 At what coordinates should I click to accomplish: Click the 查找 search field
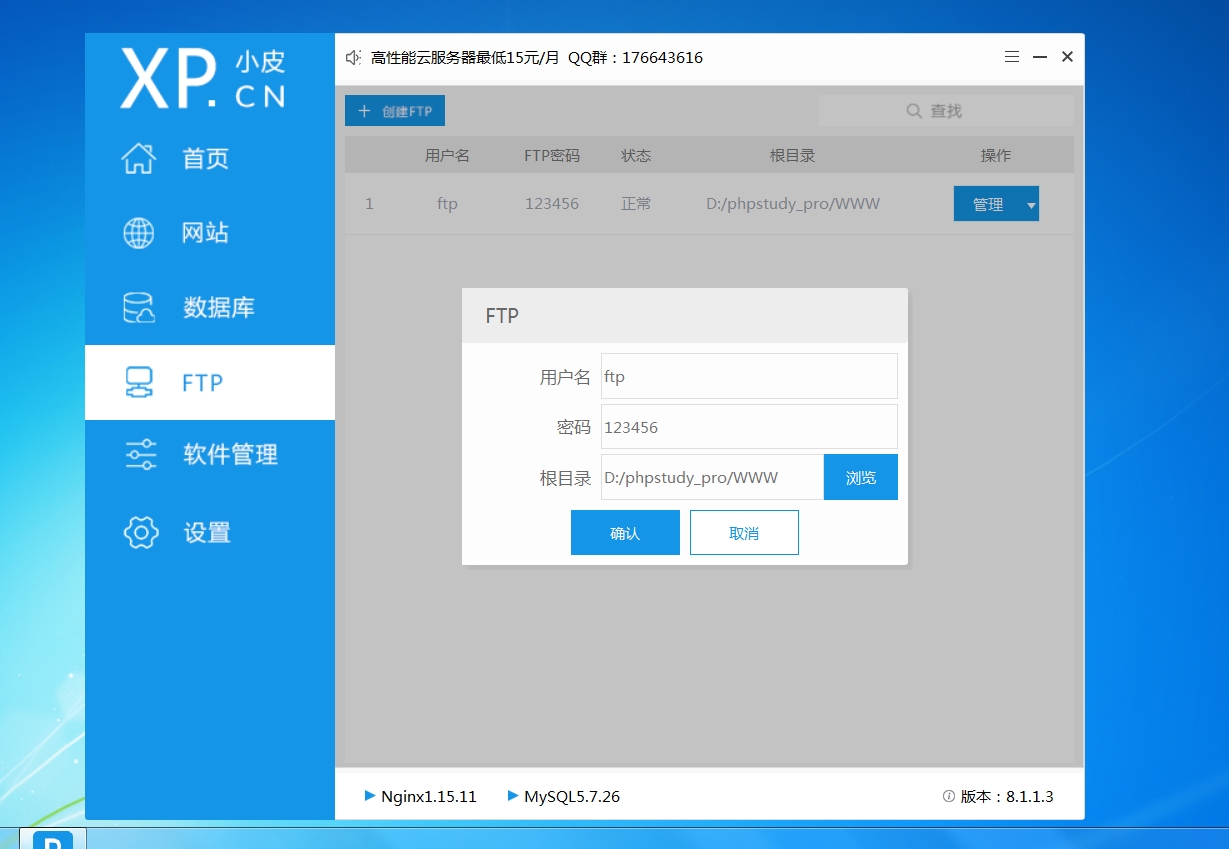coord(946,111)
